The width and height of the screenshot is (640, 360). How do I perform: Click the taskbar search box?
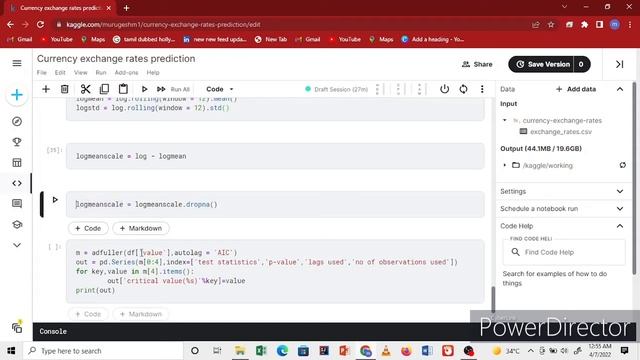[x=102, y=351]
